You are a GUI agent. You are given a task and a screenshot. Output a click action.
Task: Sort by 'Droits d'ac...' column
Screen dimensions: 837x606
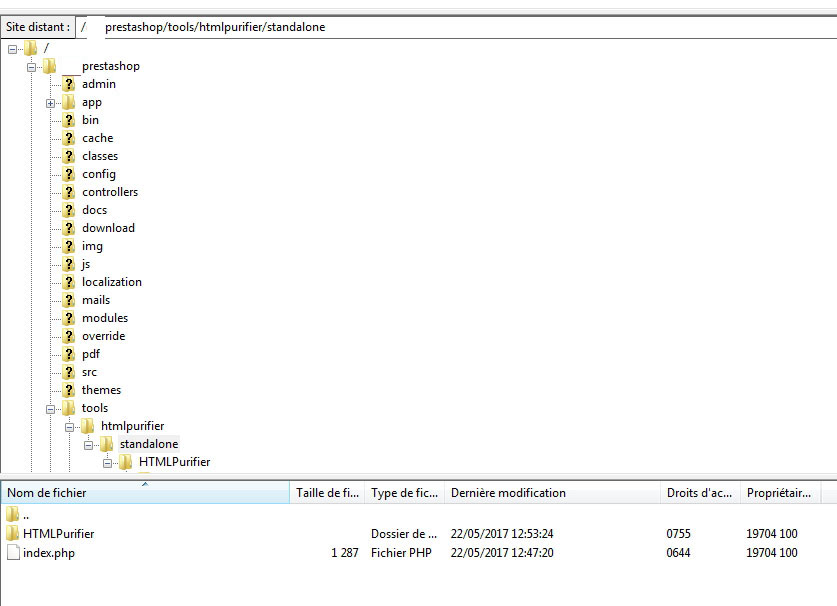click(x=700, y=492)
